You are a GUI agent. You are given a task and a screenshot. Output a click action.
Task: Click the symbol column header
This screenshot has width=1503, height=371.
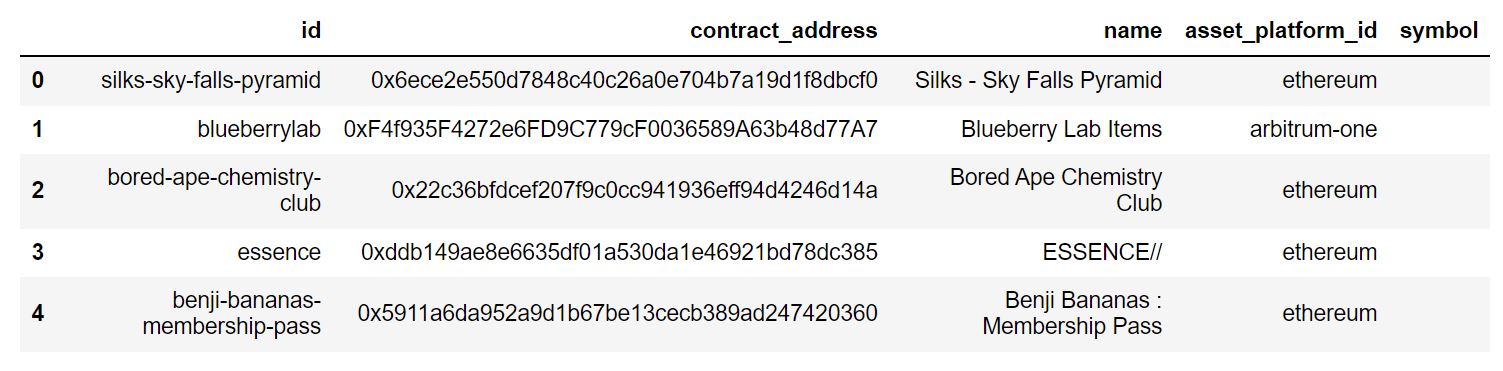(1439, 31)
